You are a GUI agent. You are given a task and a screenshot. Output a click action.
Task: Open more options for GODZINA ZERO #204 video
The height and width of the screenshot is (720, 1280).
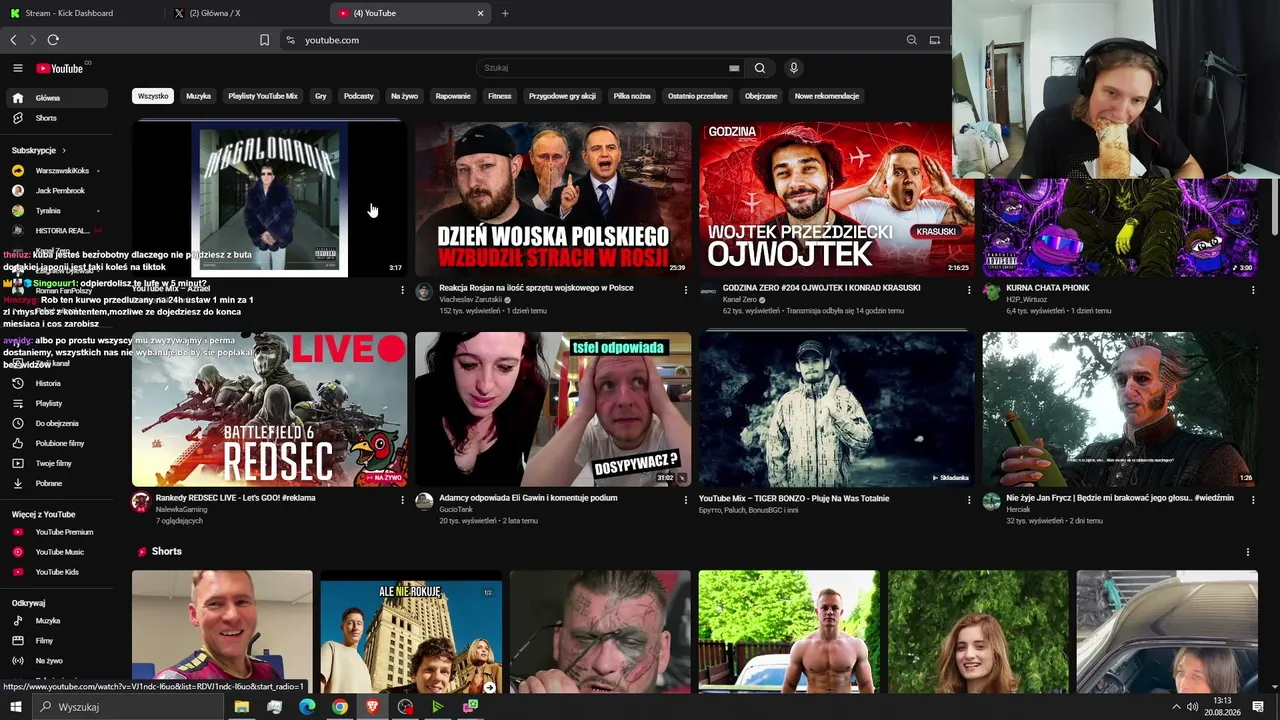click(969, 290)
